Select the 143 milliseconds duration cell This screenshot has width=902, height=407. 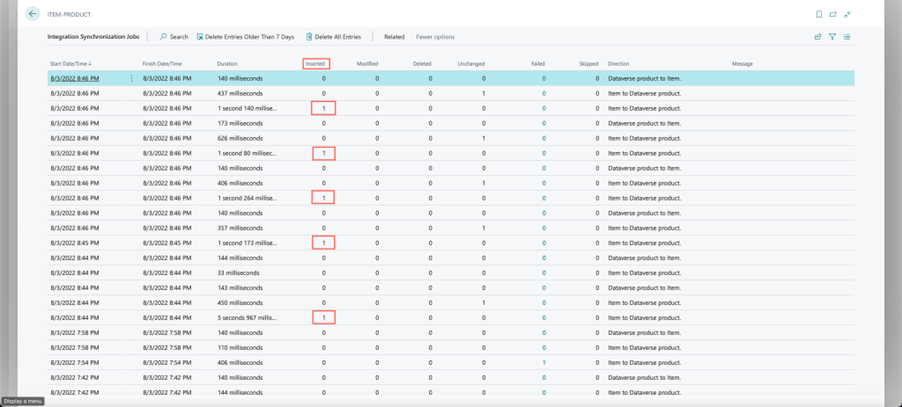click(240, 287)
